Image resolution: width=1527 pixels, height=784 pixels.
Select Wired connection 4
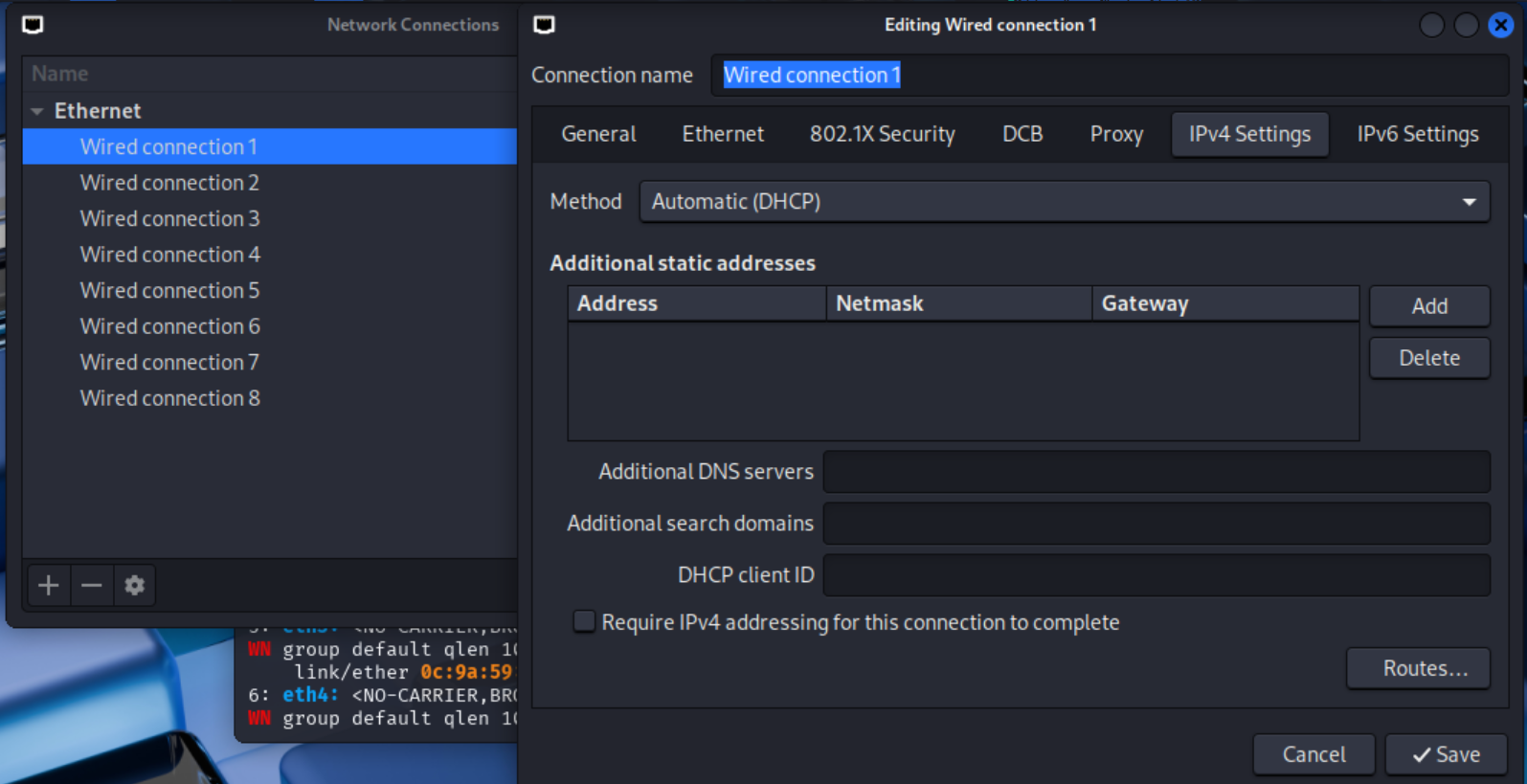pyautogui.click(x=270, y=255)
